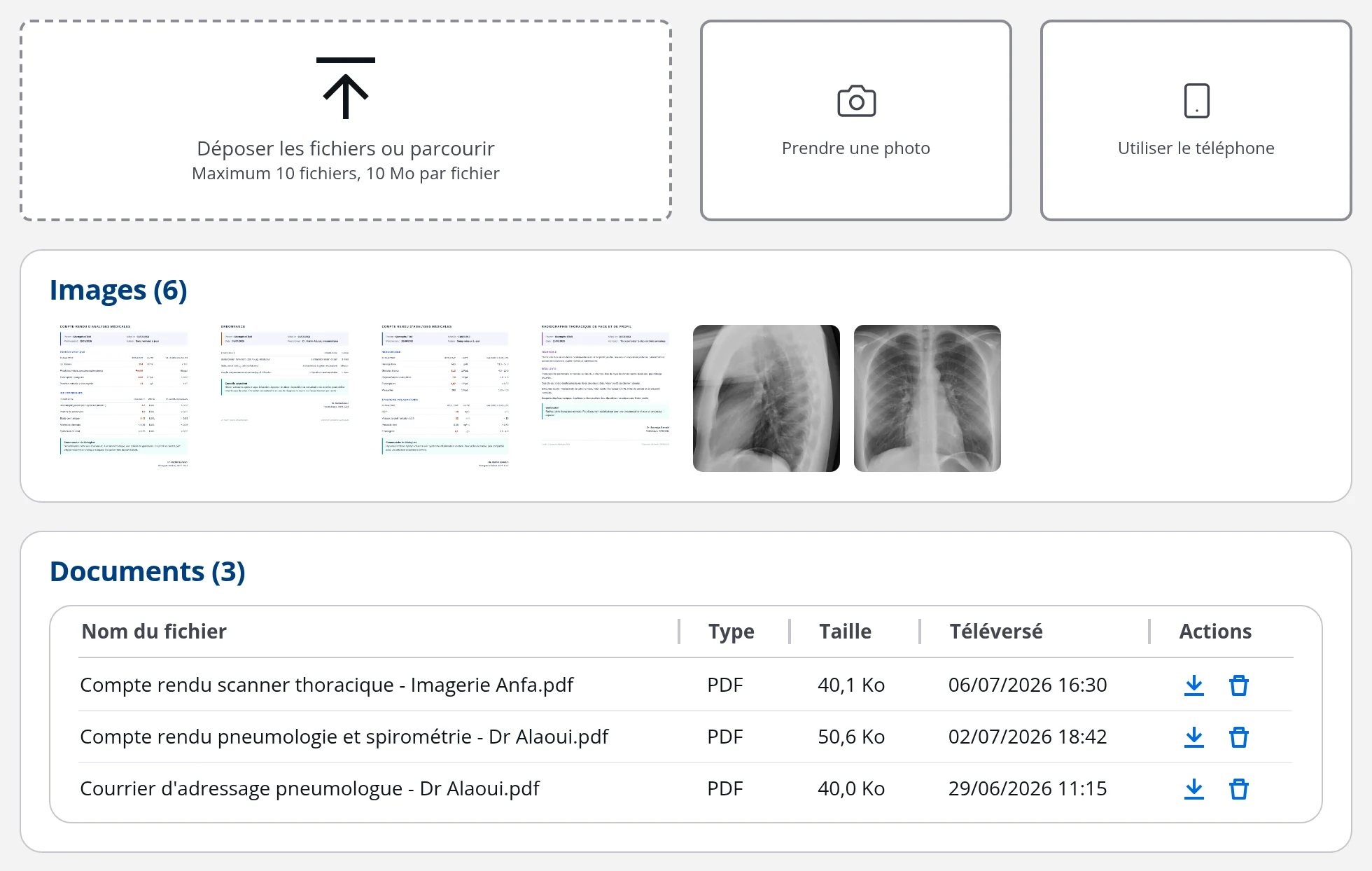Click the 'Images (6)' heading
1372x871 pixels.
point(118,291)
